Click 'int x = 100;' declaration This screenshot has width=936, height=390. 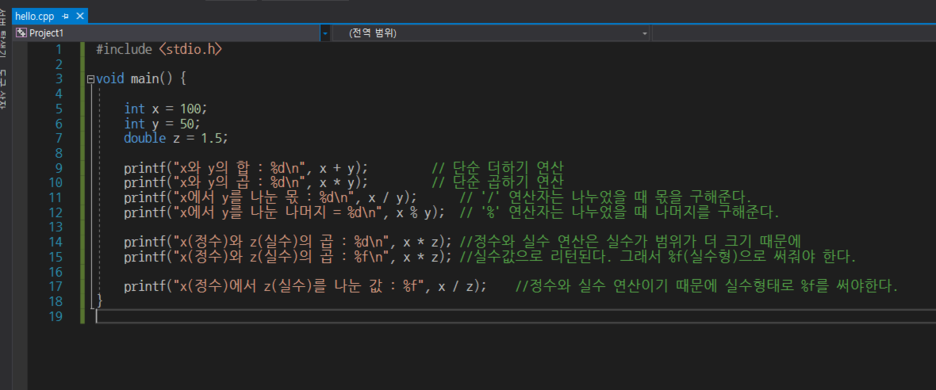[x=165, y=109]
